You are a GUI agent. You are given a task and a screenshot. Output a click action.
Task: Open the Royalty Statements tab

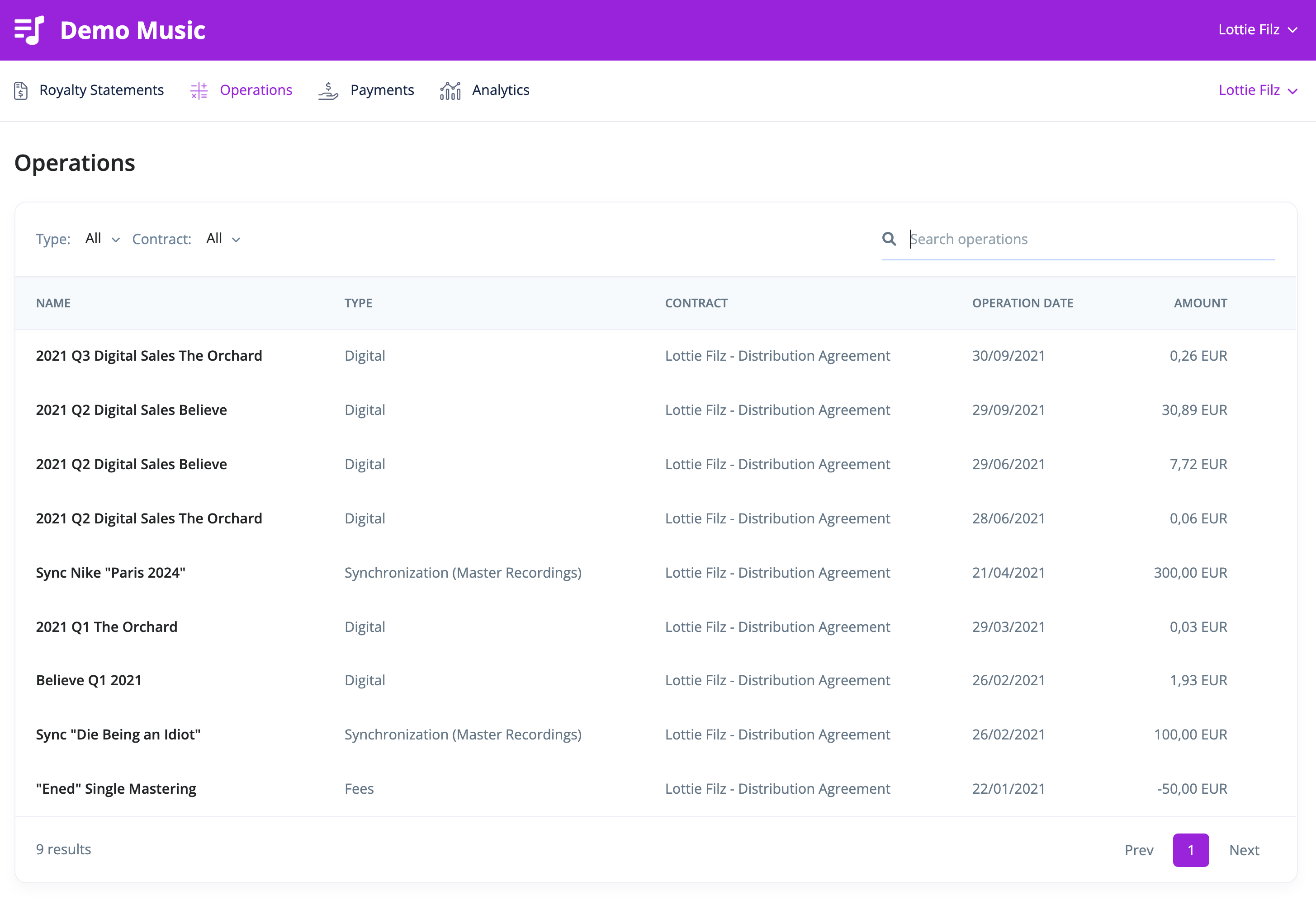(89, 90)
